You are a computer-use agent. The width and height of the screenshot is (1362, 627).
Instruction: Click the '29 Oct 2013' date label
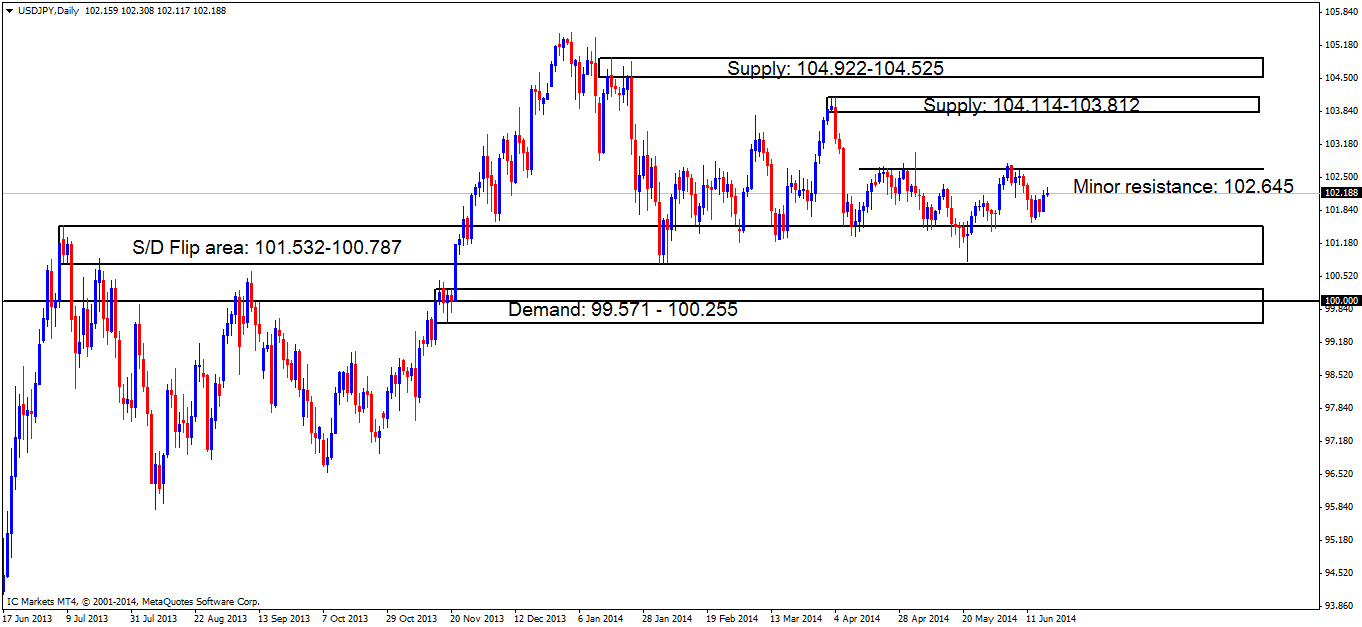411,619
